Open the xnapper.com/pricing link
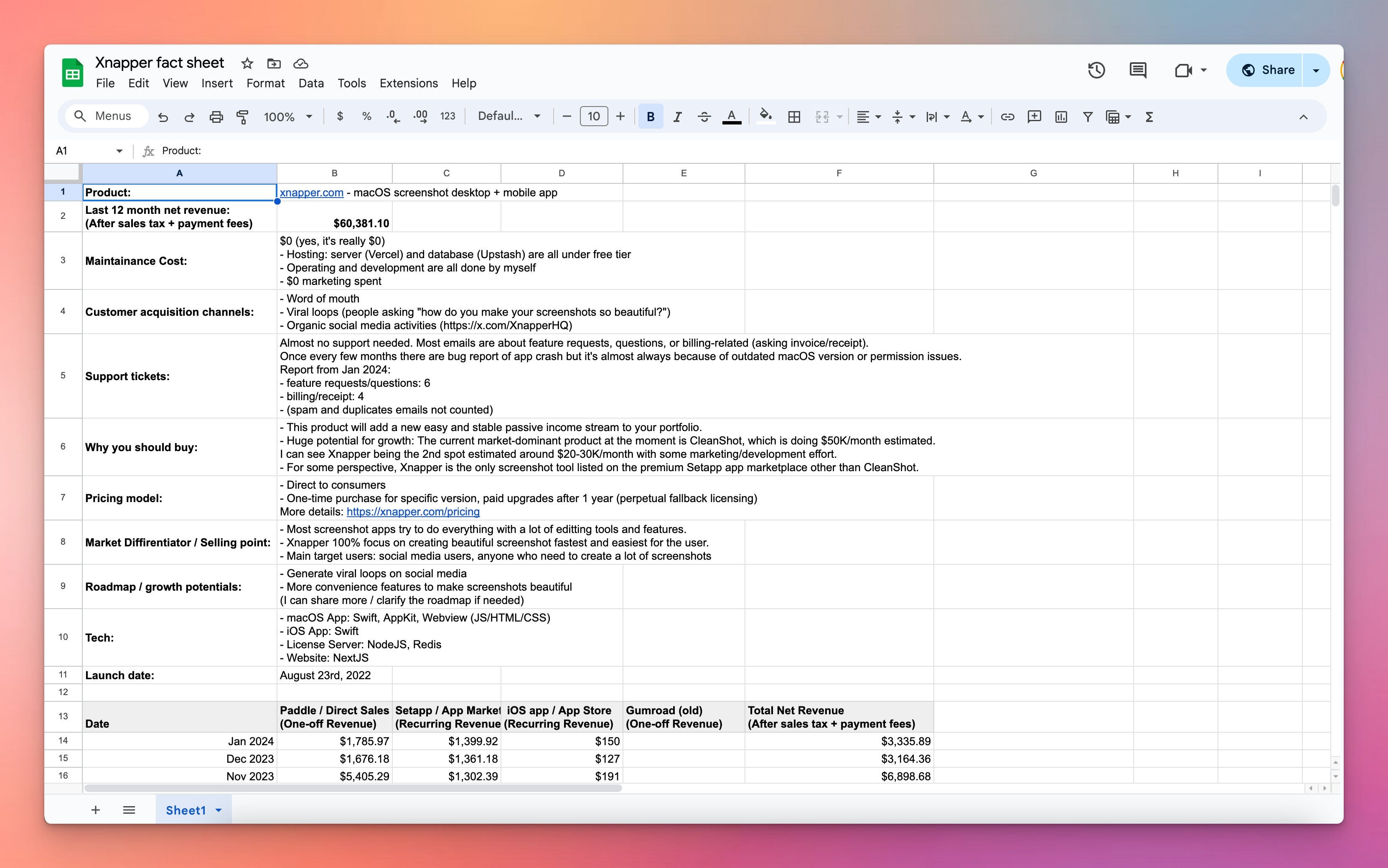Viewport: 1388px width, 868px height. 413,512
